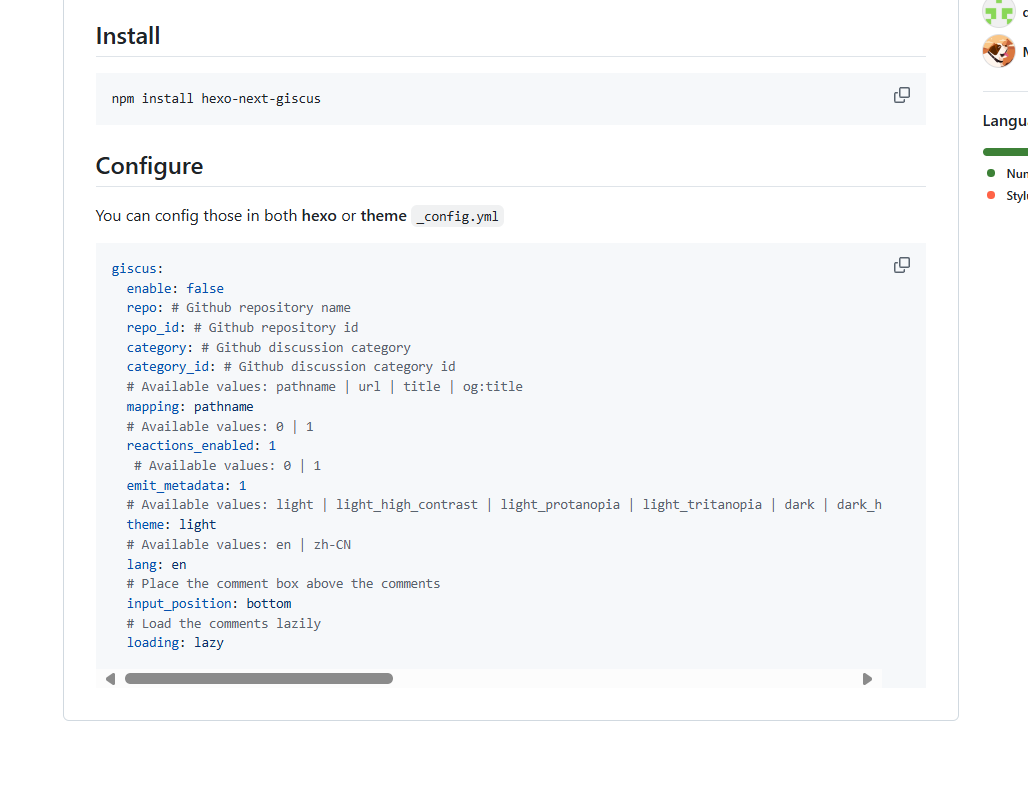Click the 'repo: # Github repository name' line
This screenshot has height=788, width=1028.
click(239, 307)
